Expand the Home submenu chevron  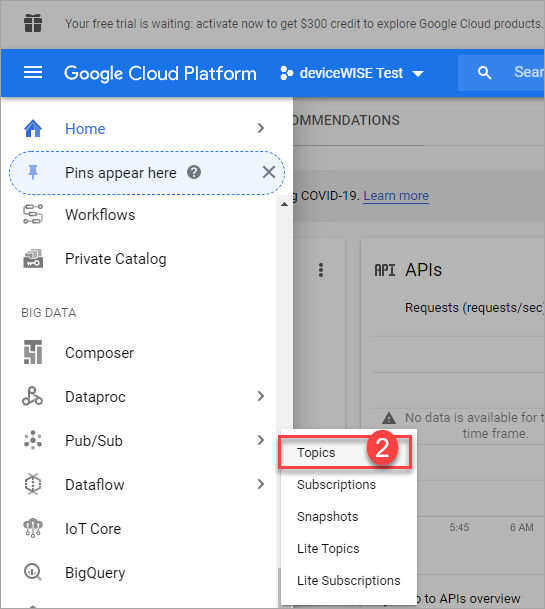(x=261, y=128)
